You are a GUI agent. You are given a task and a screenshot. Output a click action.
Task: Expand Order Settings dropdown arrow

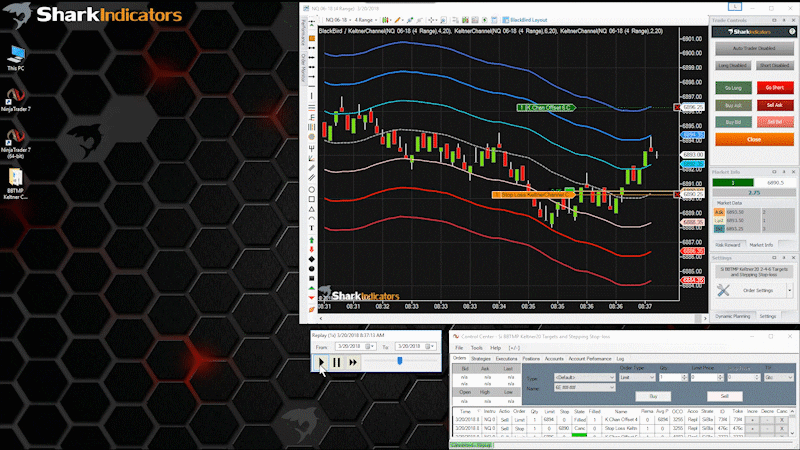pyautogui.click(x=789, y=290)
